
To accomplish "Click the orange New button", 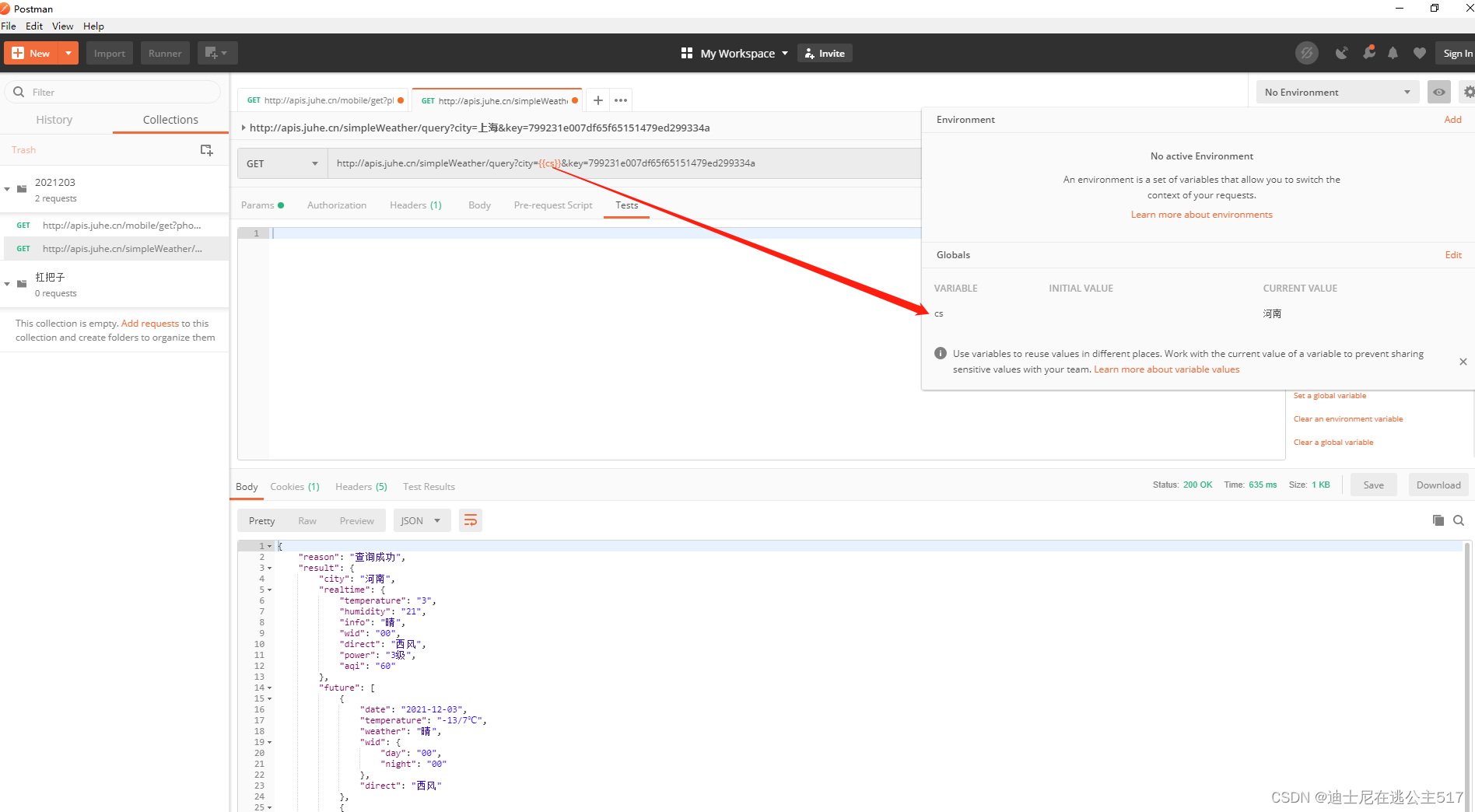I will (31, 53).
